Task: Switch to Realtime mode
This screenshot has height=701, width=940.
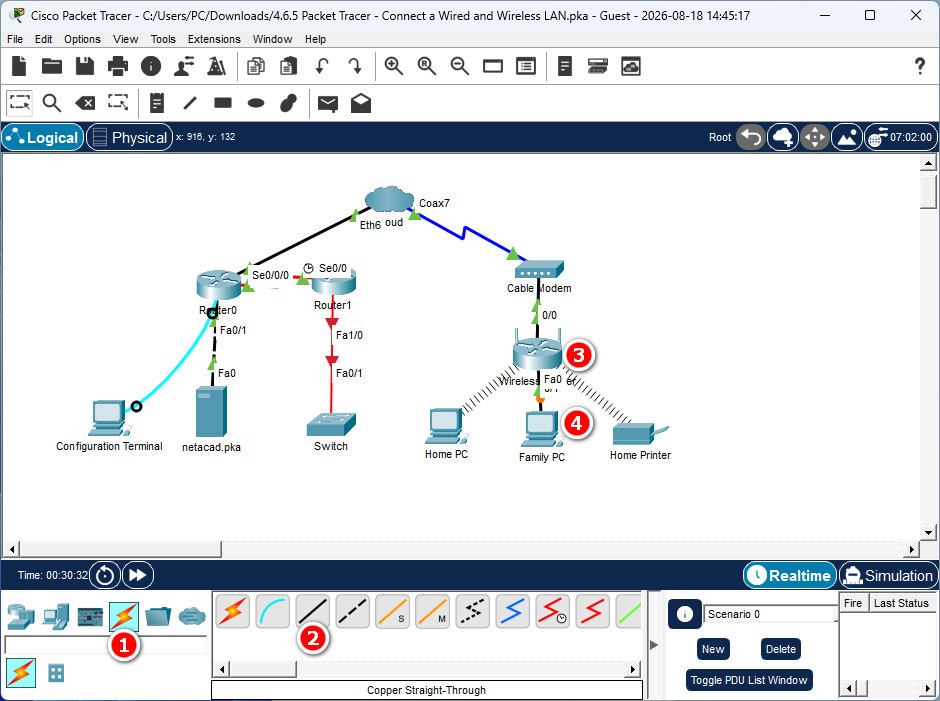Action: tap(790, 576)
